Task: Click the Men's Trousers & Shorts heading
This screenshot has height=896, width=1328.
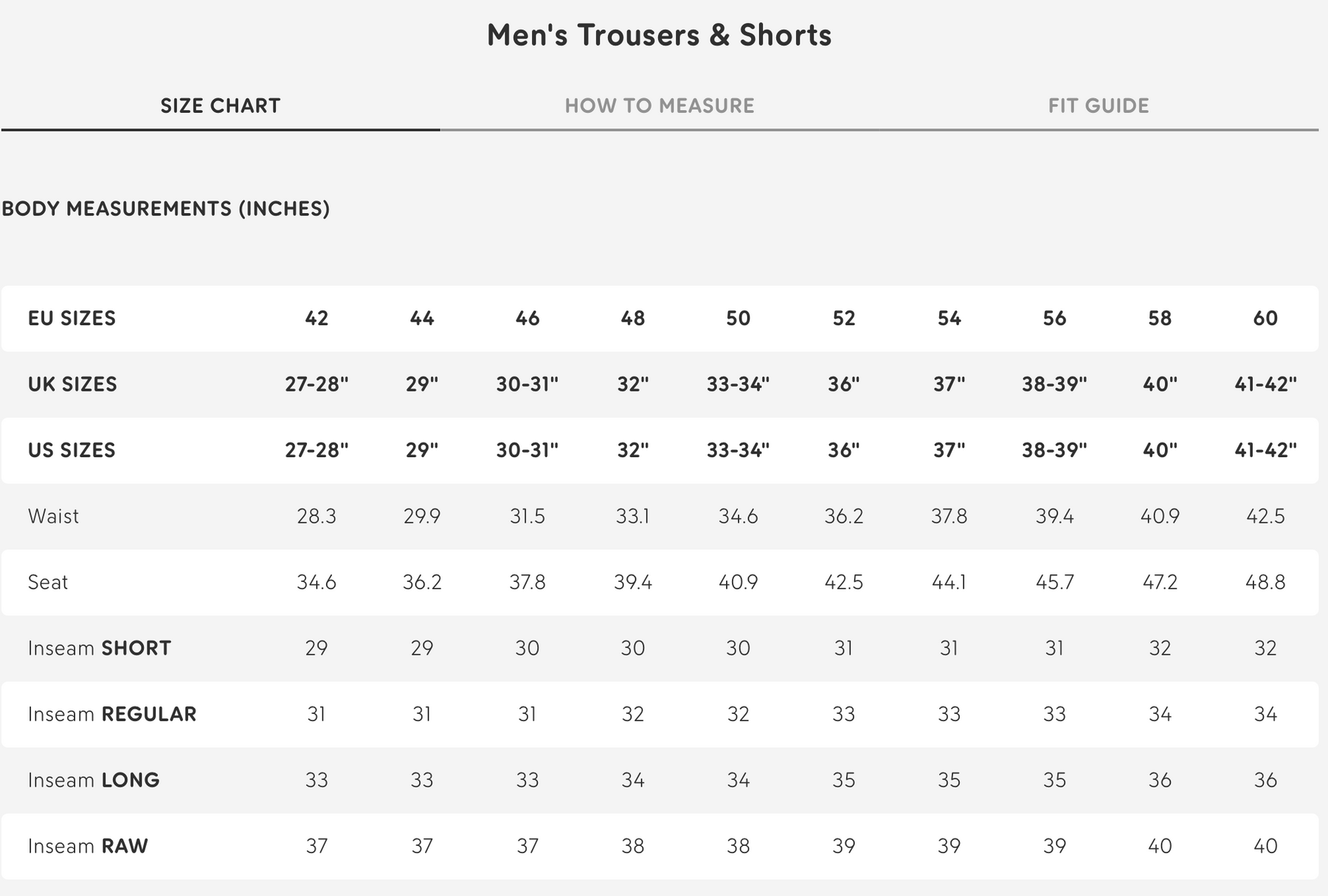Action: pos(659,35)
